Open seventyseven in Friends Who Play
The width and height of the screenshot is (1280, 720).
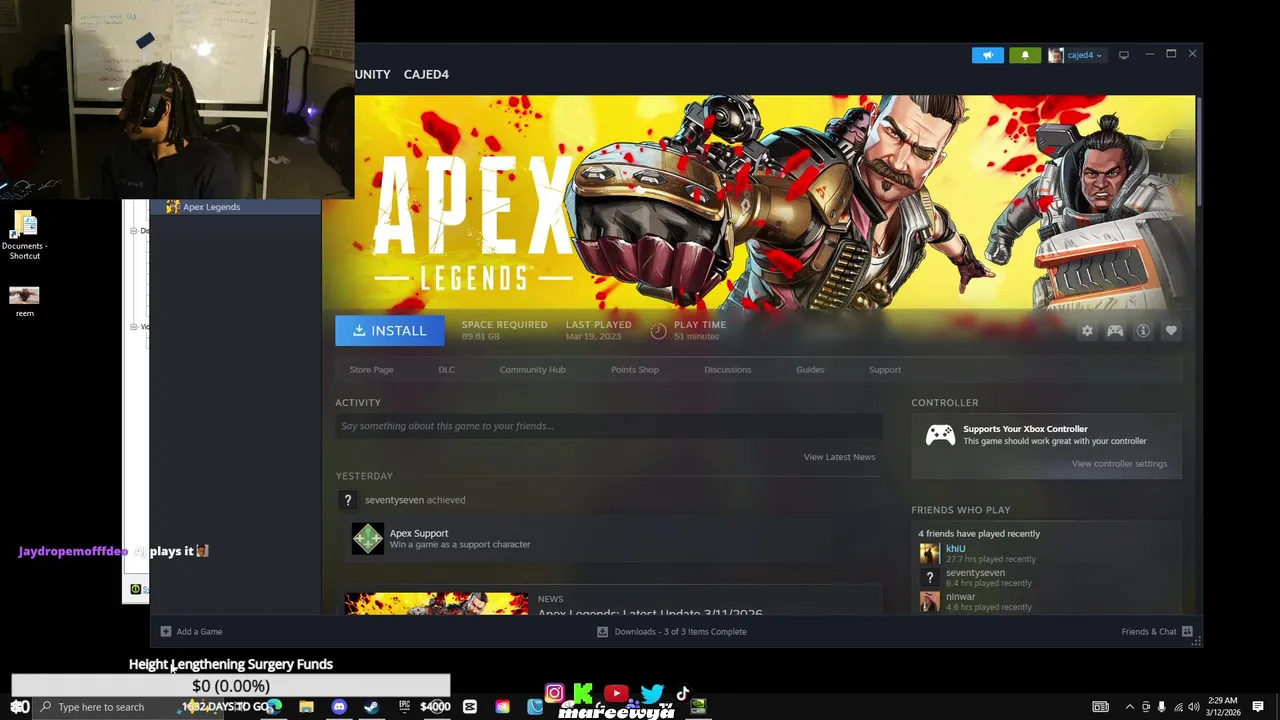tap(975, 573)
